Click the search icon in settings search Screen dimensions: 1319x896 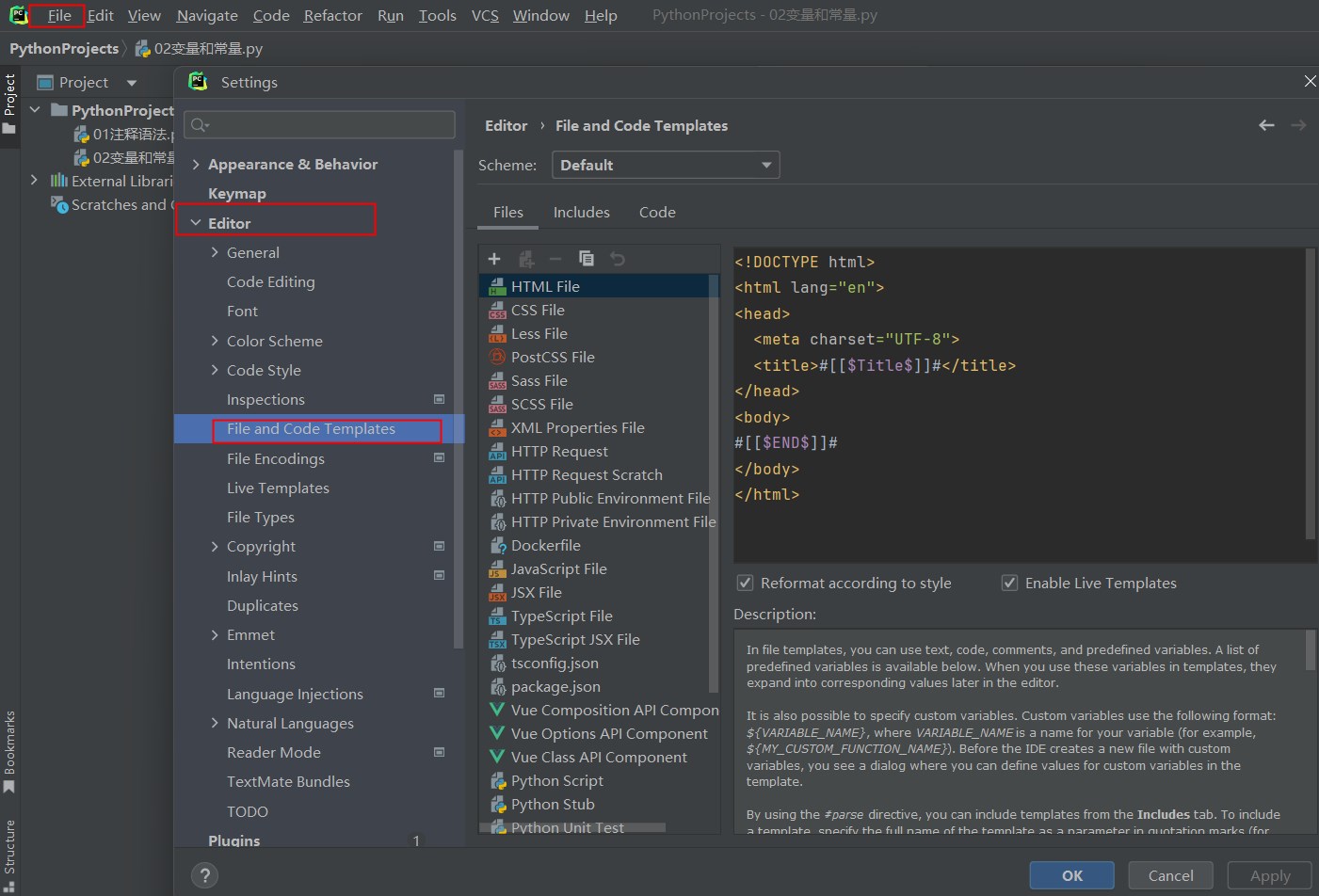tap(199, 125)
